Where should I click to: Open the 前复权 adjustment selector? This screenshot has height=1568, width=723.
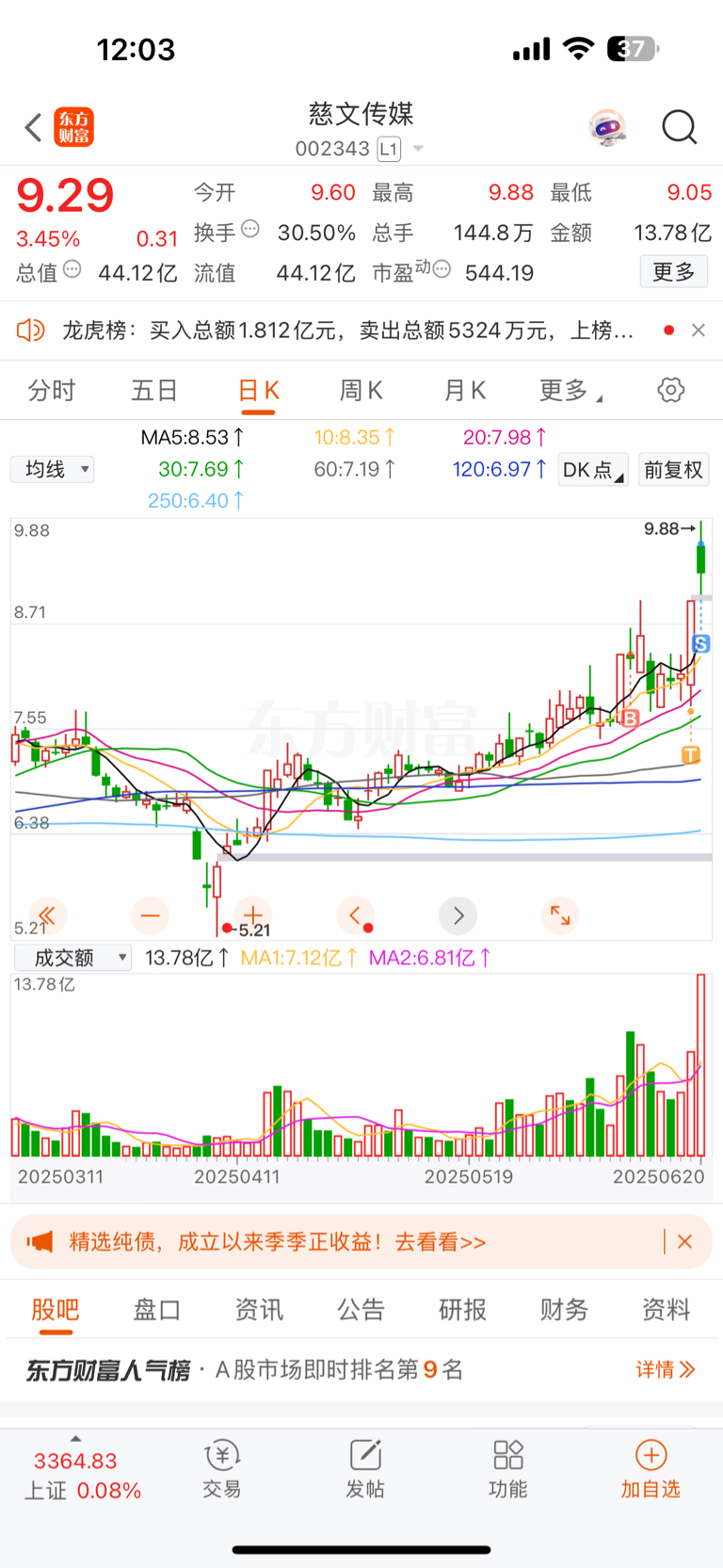[x=674, y=469]
